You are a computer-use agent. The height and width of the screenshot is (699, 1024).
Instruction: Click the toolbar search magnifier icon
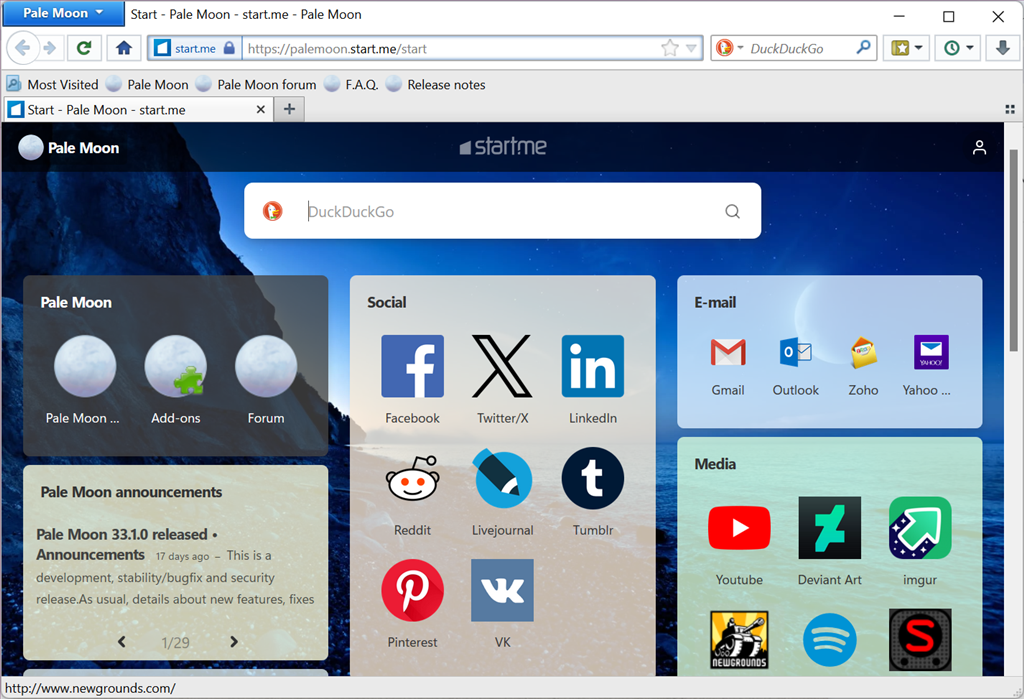pyautogui.click(x=863, y=47)
